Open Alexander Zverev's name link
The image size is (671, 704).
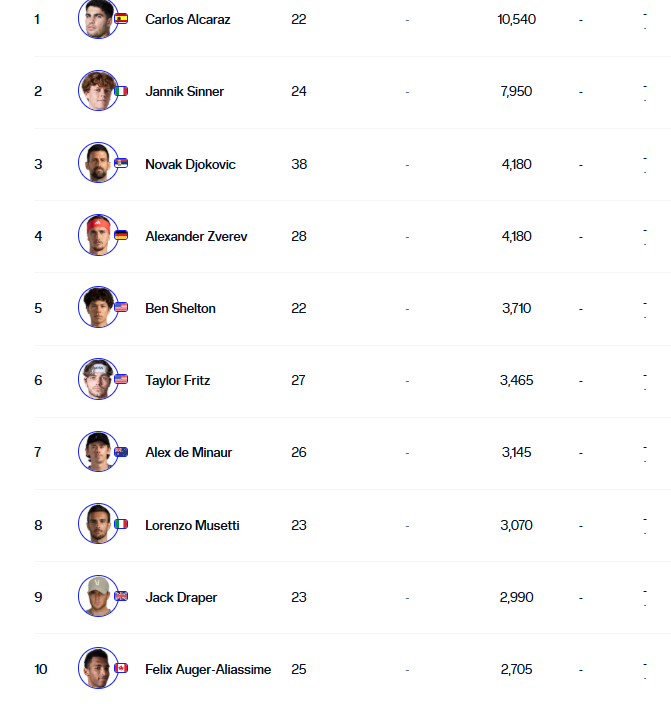(x=196, y=236)
